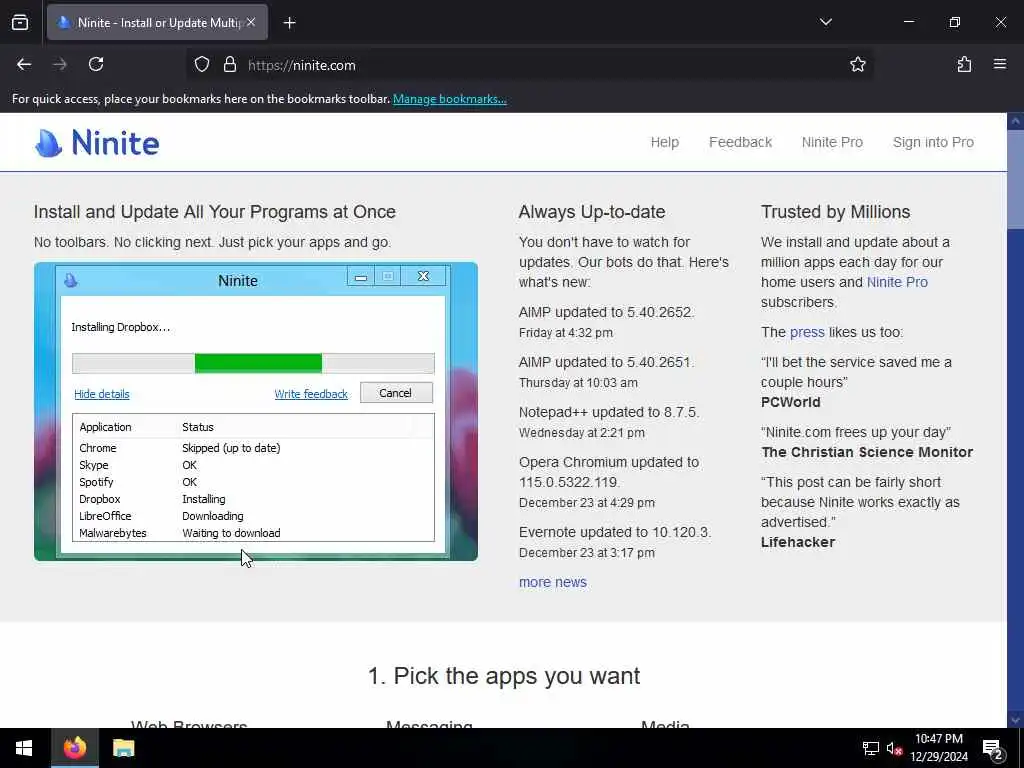The height and width of the screenshot is (768, 1024).
Task: Click the muted speaker volume icon
Action: point(894,748)
